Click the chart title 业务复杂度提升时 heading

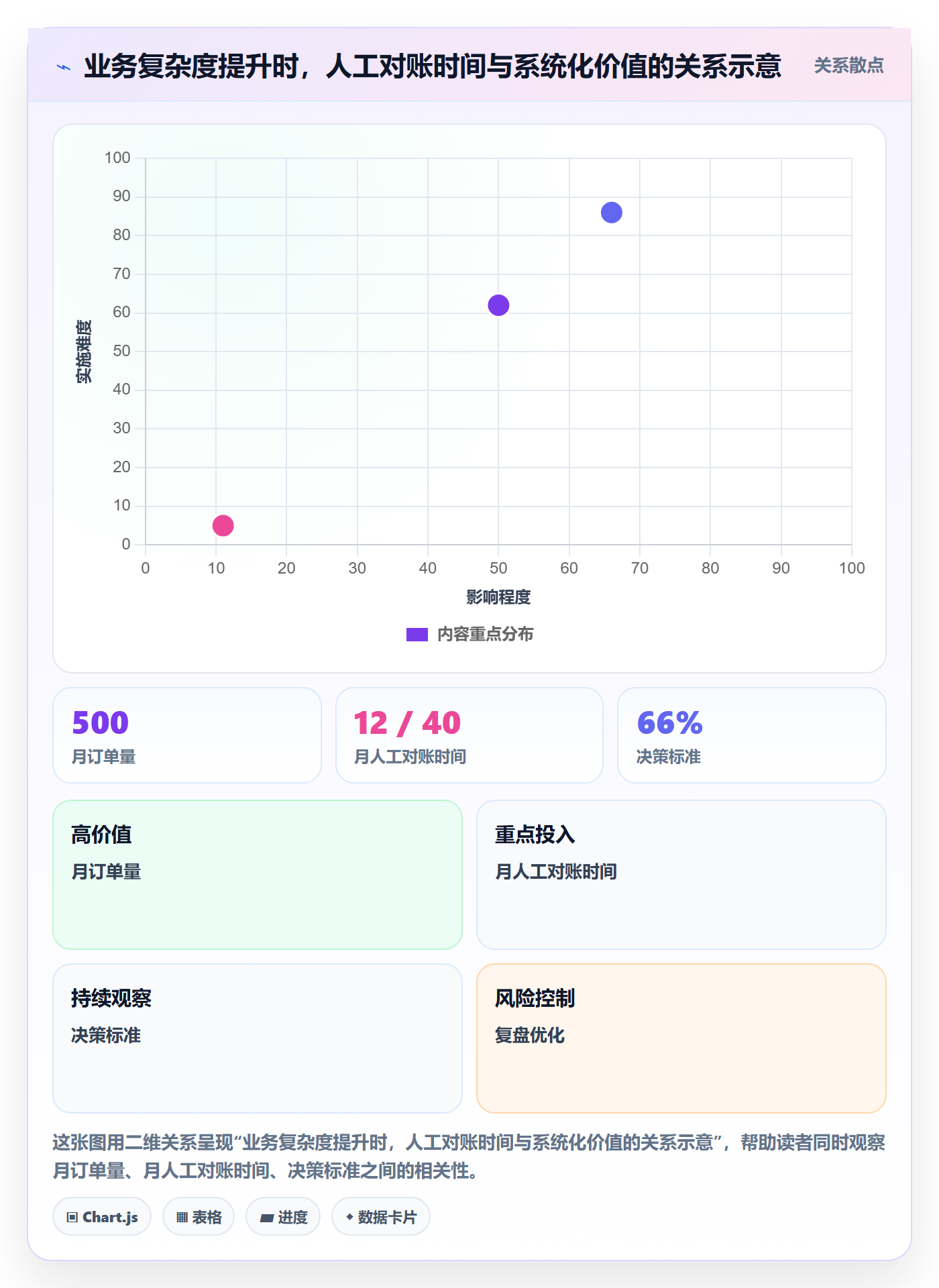pos(433,66)
